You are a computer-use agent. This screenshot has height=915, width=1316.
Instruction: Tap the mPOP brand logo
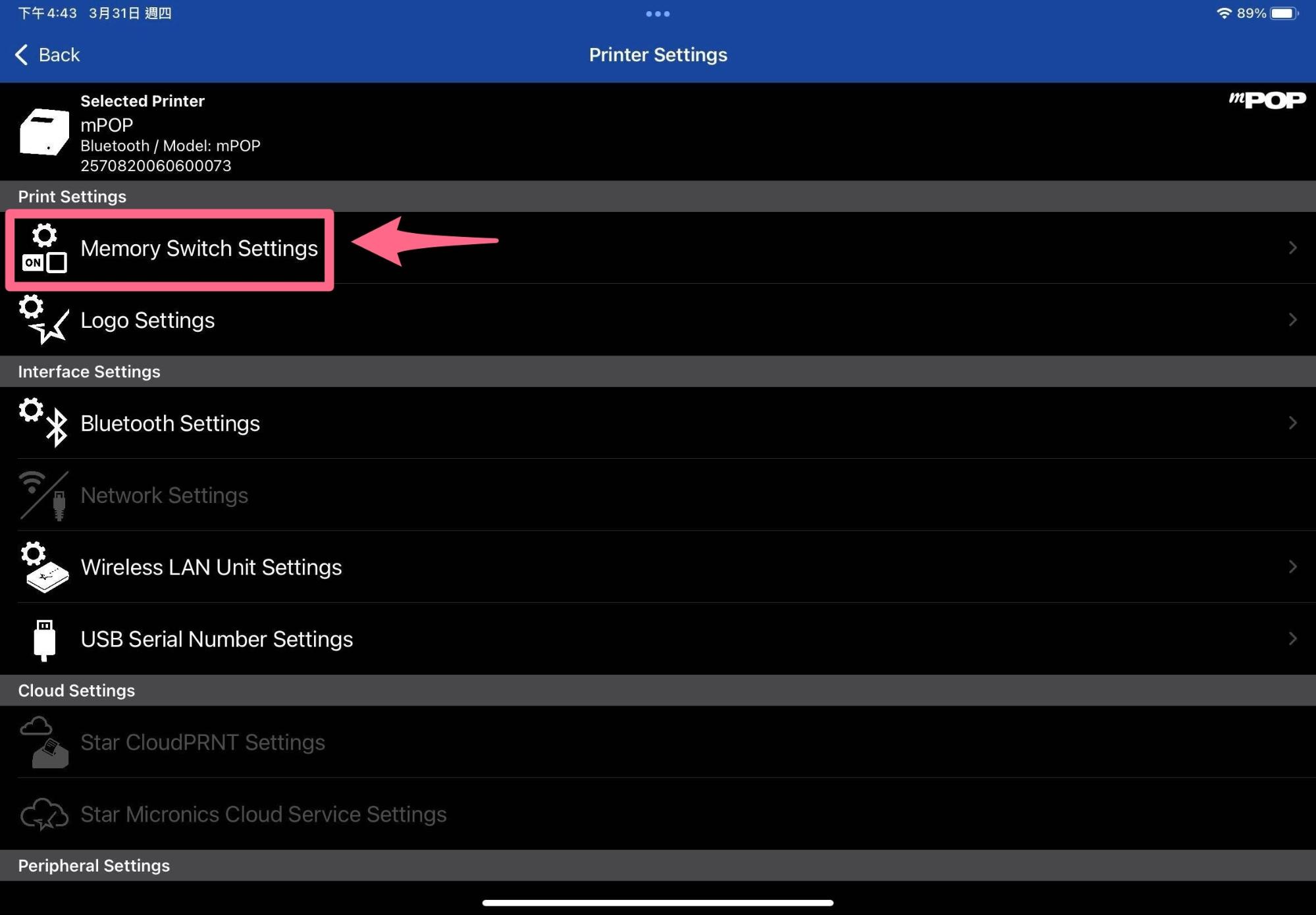[1267, 100]
